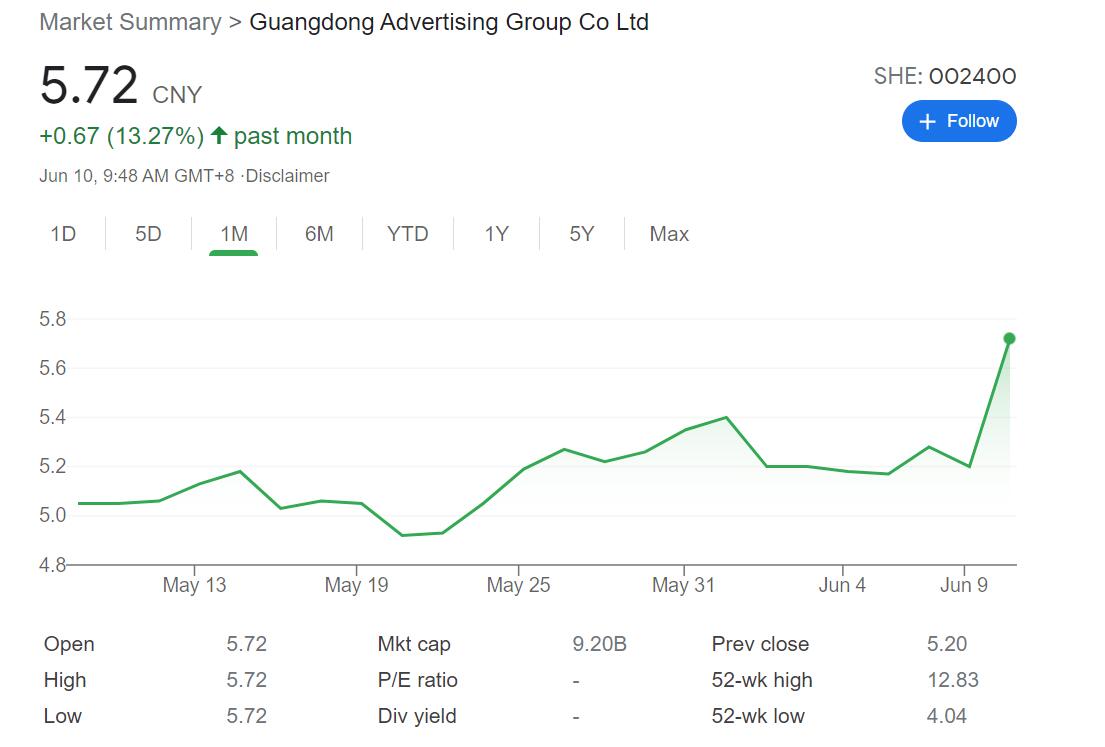Show the 6M chart range
The width and height of the screenshot is (1105, 747).
[x=319, y=234]
